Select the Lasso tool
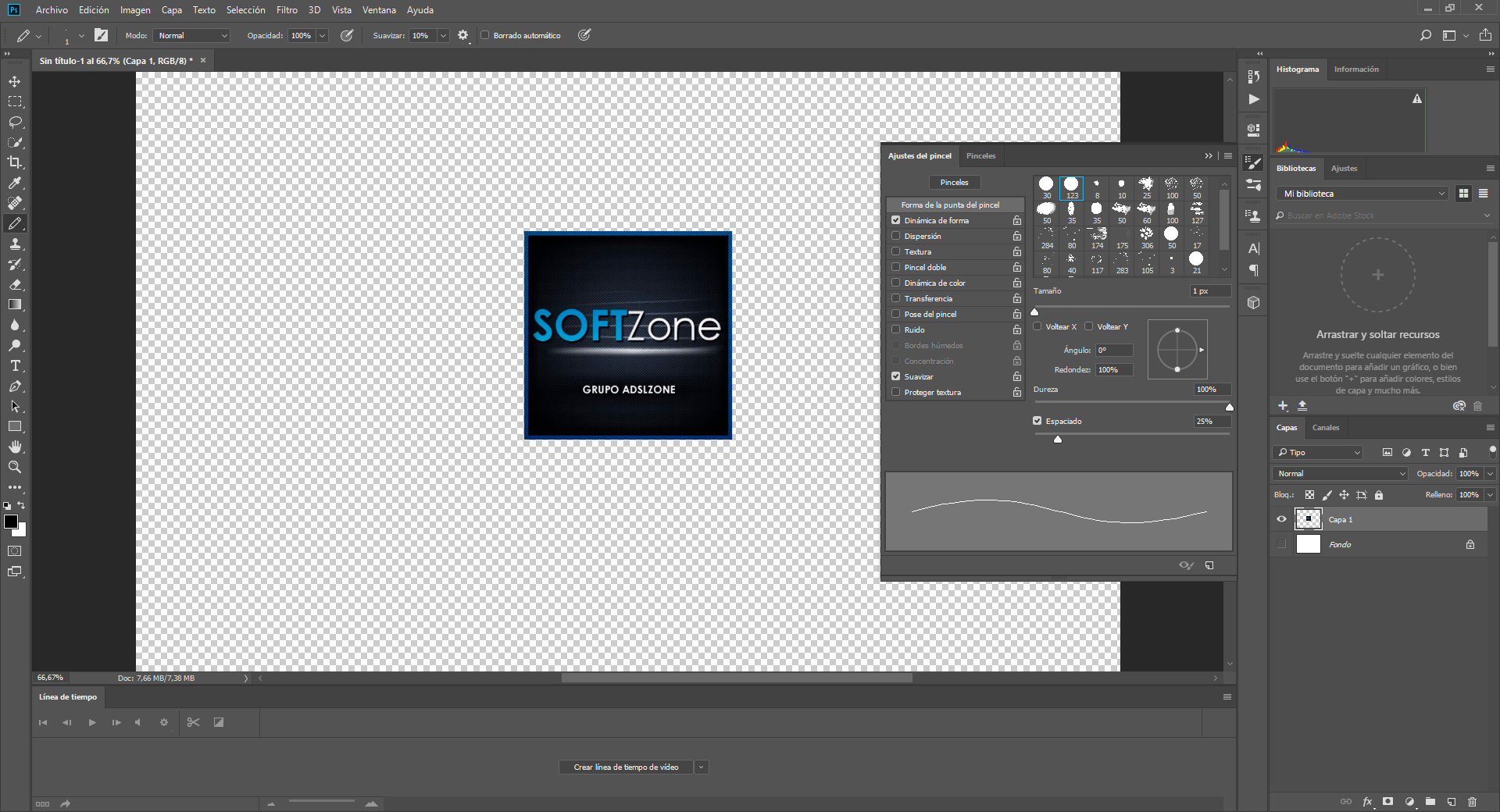The height and width of the screenshot is (812, 1500). click(x=15, y=122)
